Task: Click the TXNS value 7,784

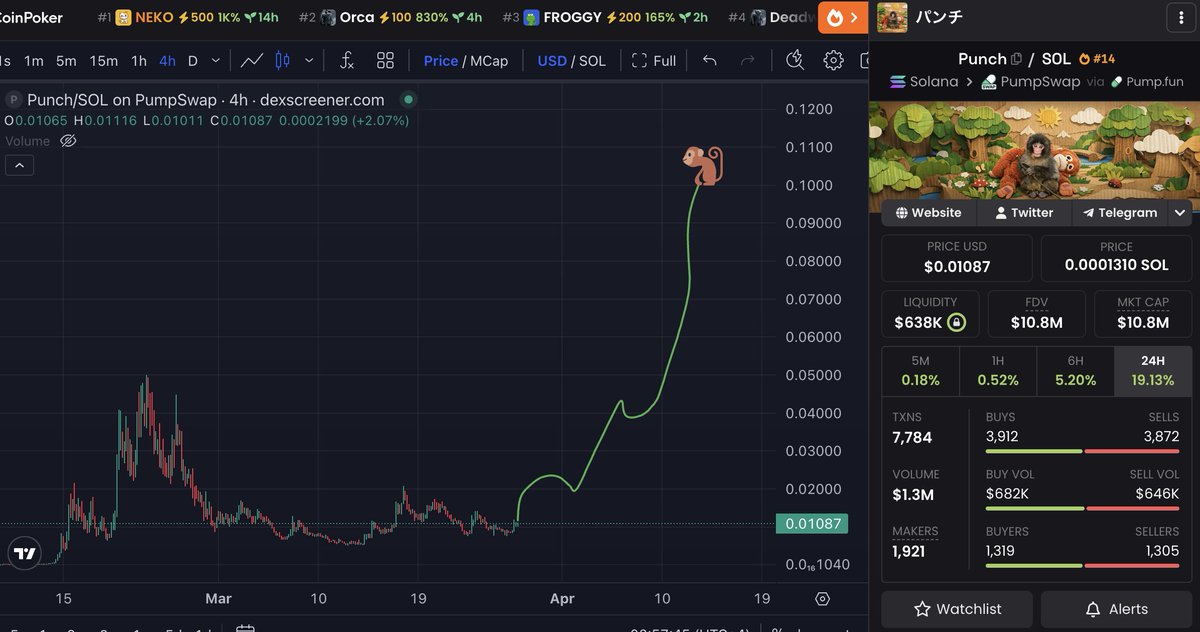Action: [x=912, y=437]
